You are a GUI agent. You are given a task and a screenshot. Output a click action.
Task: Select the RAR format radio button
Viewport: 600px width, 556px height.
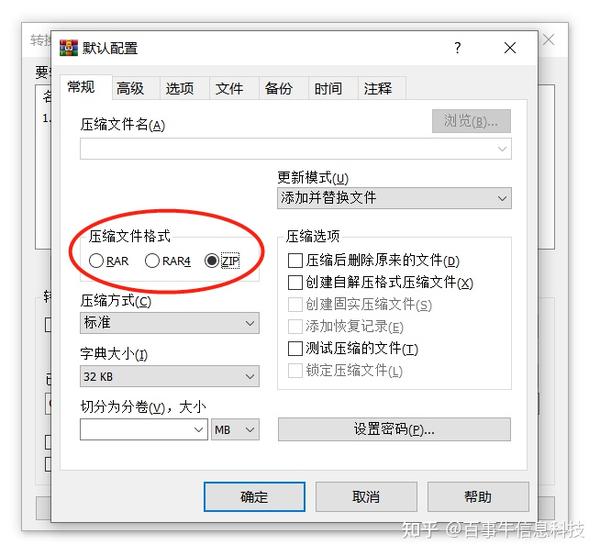[96, 261]
